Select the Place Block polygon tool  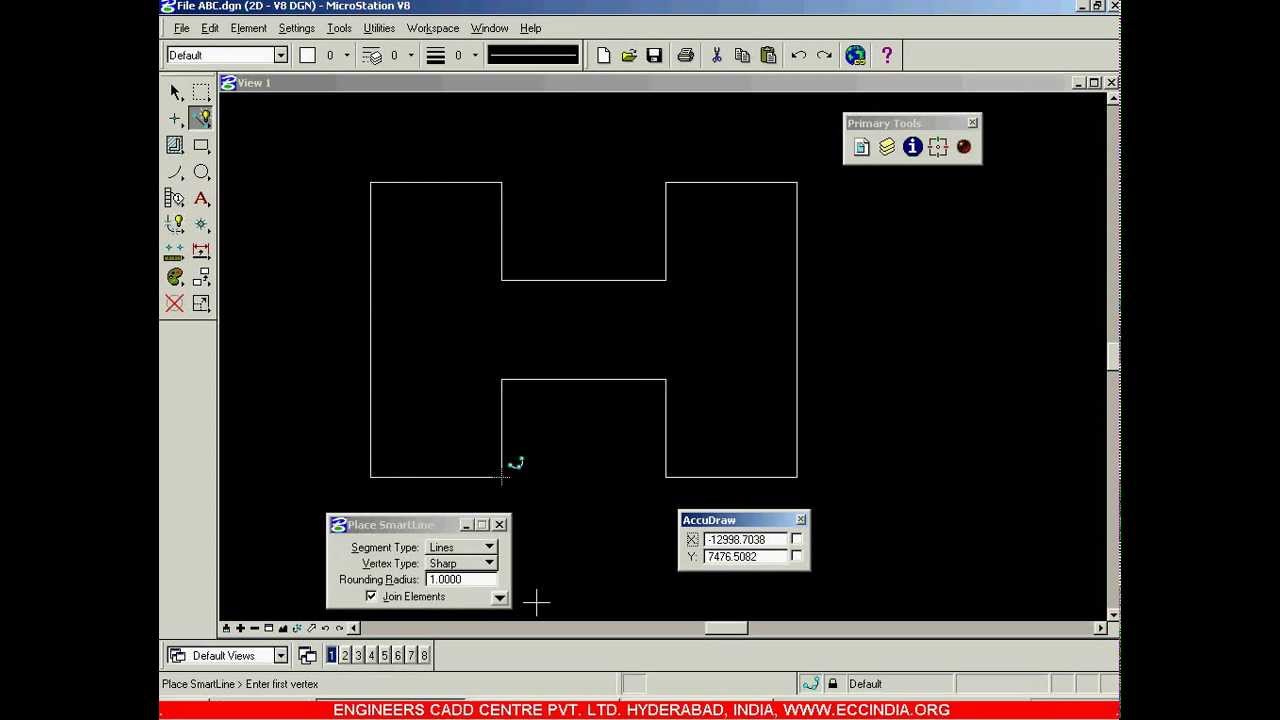201,145
